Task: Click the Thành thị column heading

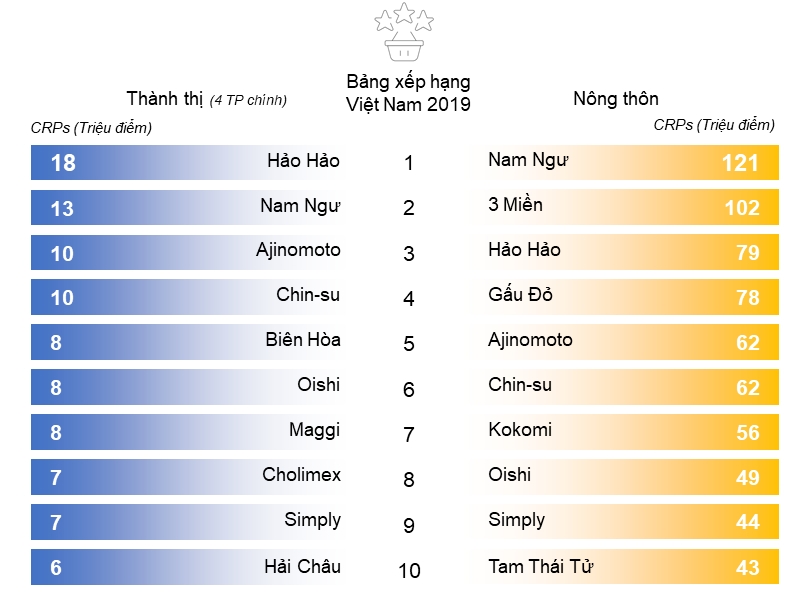Action: (x=207, y=99)
